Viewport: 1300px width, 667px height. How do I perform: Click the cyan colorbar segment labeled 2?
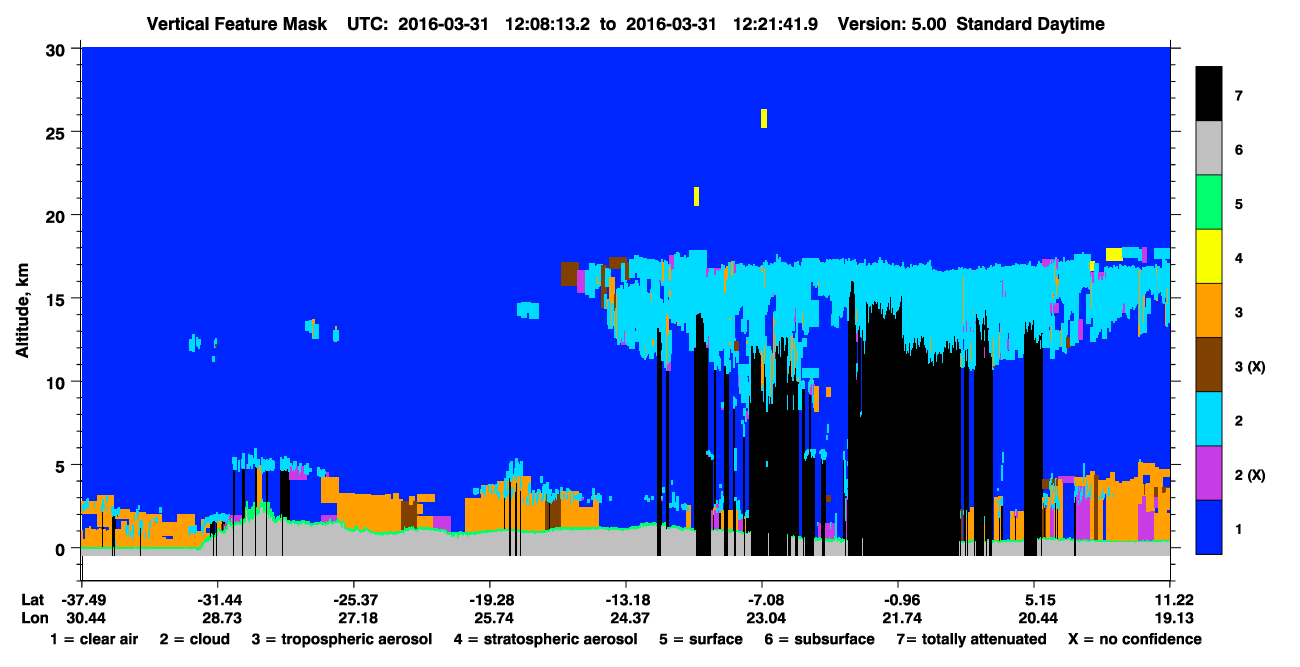1209,419
